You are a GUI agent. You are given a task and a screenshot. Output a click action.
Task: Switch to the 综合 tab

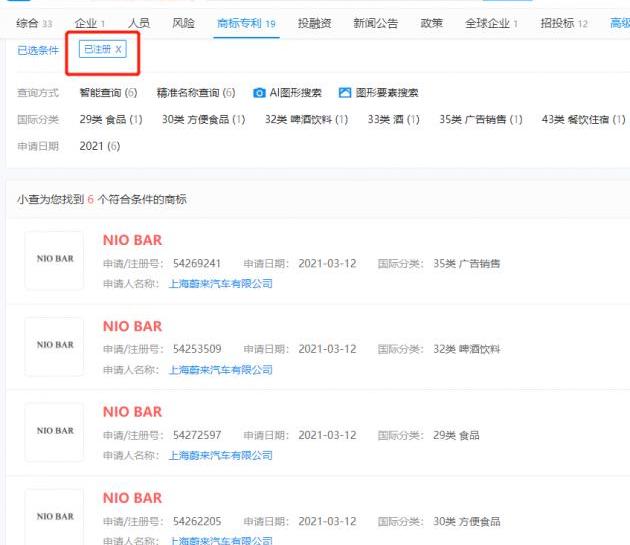tap(34, 22)
